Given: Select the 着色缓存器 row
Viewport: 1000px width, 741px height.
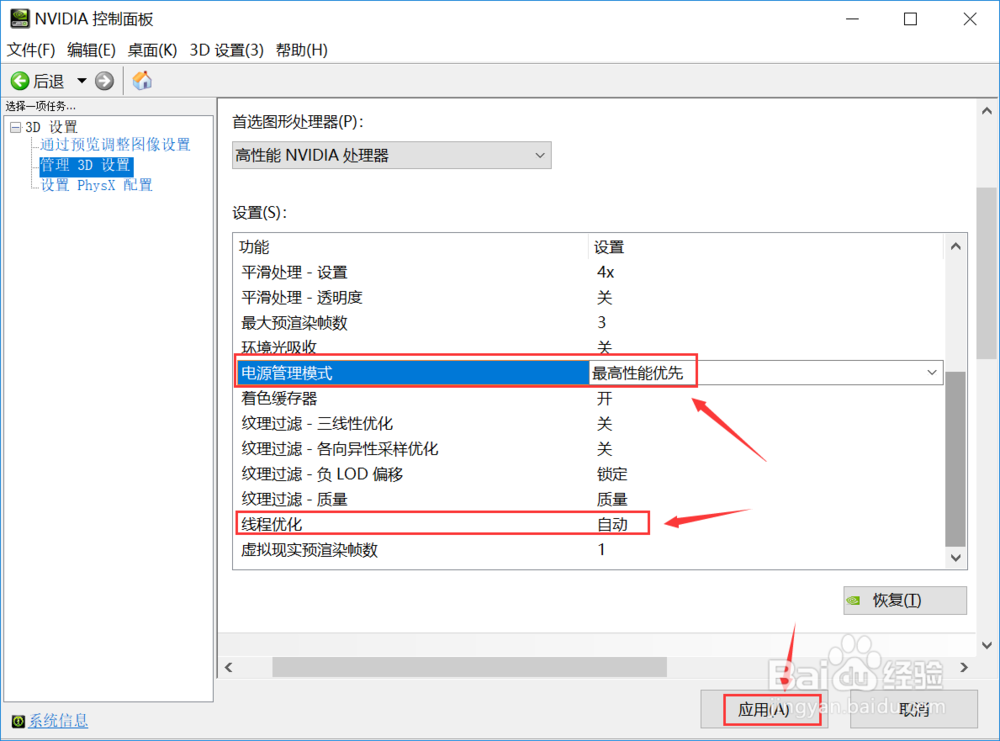Looking at the screenshot, I should [587, 399].
